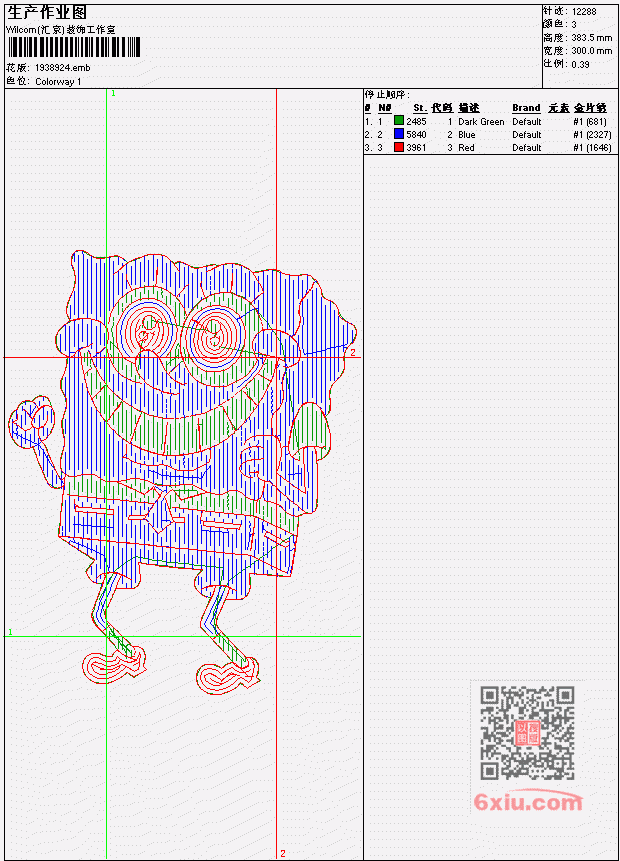This screenshot has width=620, height=861.
Task: Click the '生产作业图' worksheet title
Action: [47, 12]
